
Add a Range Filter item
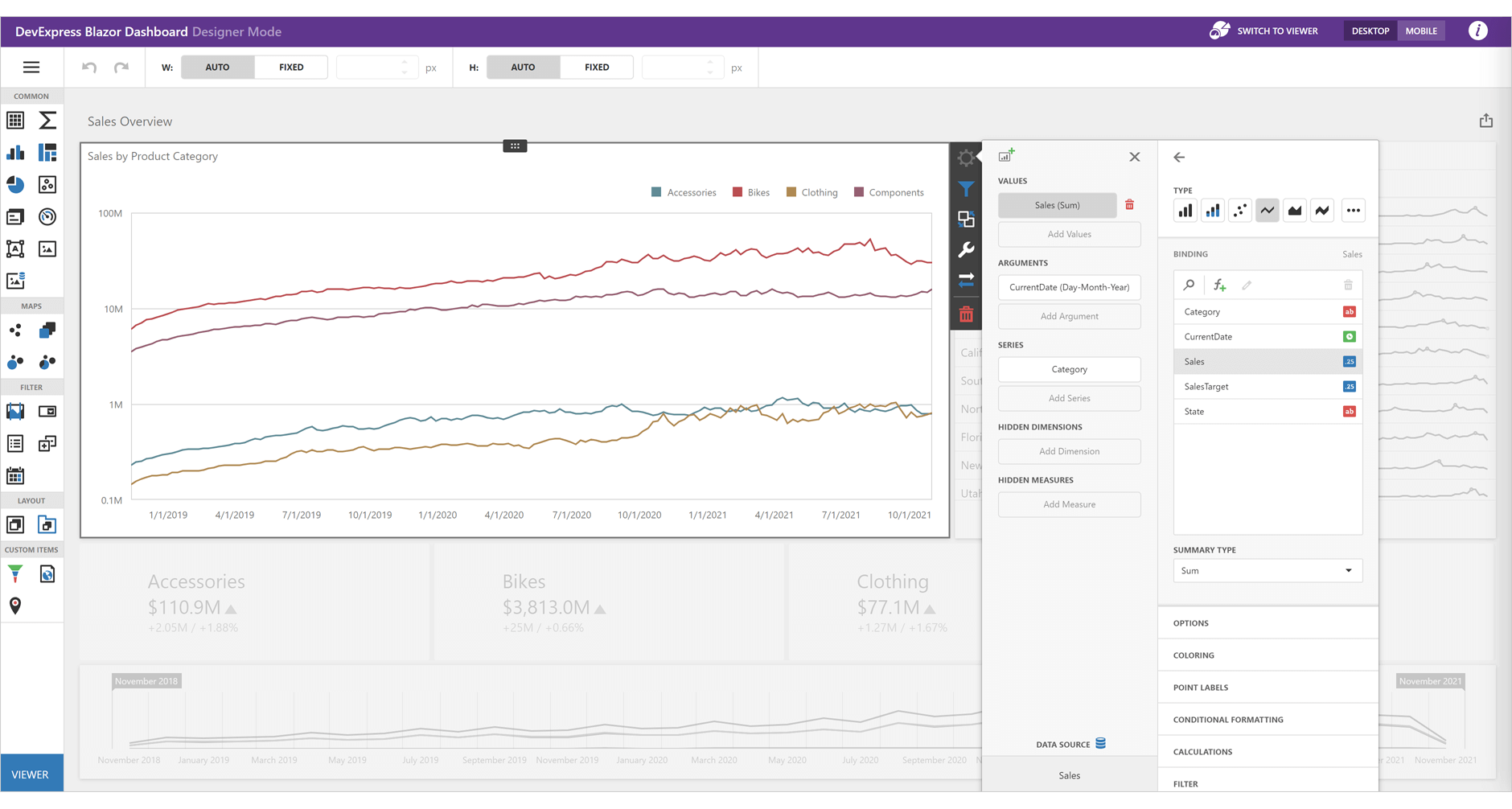click(15, 411)
